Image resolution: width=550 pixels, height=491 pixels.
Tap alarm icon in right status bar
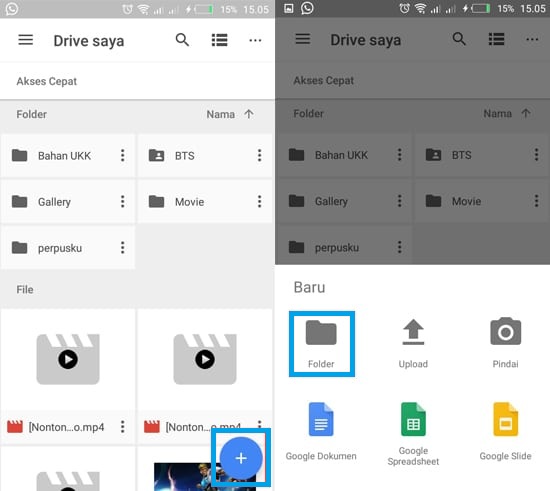click(404, 8)
